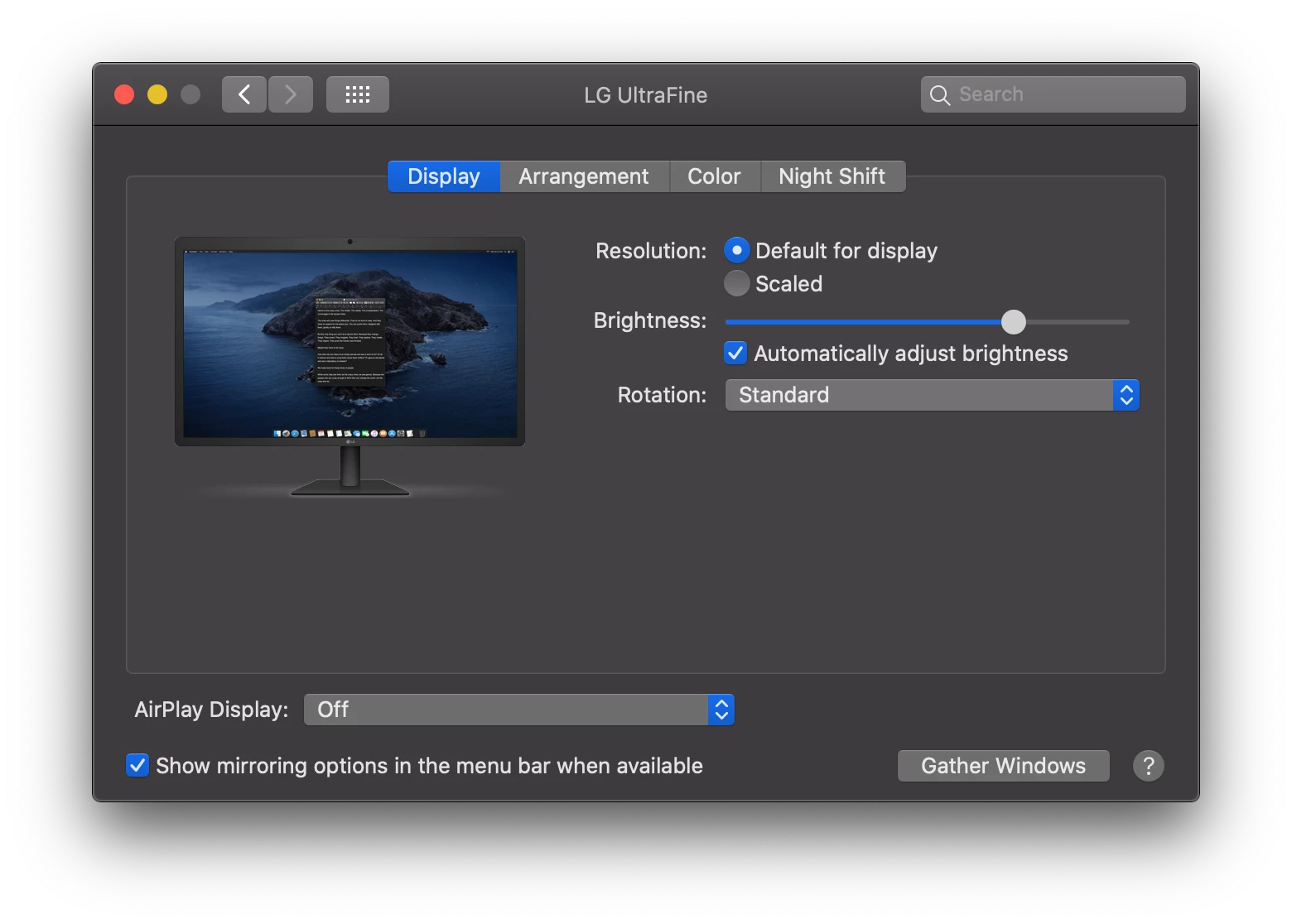
Task: Click the LG monitor preview image
Action: [x=350, y=366]
